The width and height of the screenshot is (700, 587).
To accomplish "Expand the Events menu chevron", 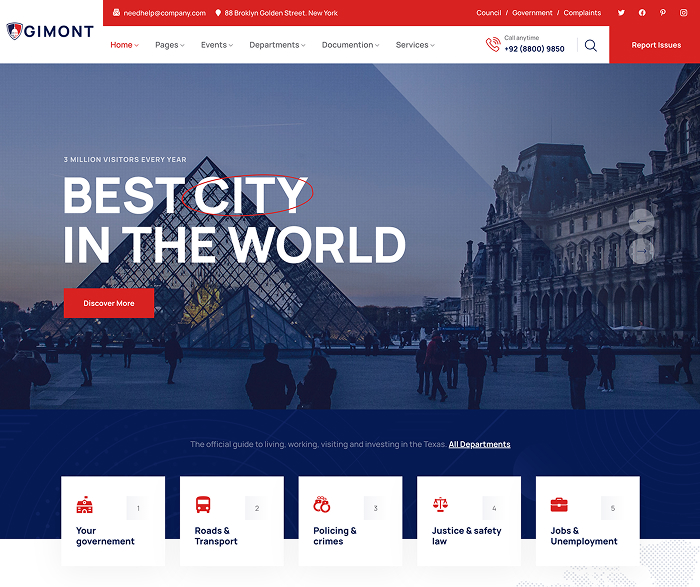I will point(231,46).
